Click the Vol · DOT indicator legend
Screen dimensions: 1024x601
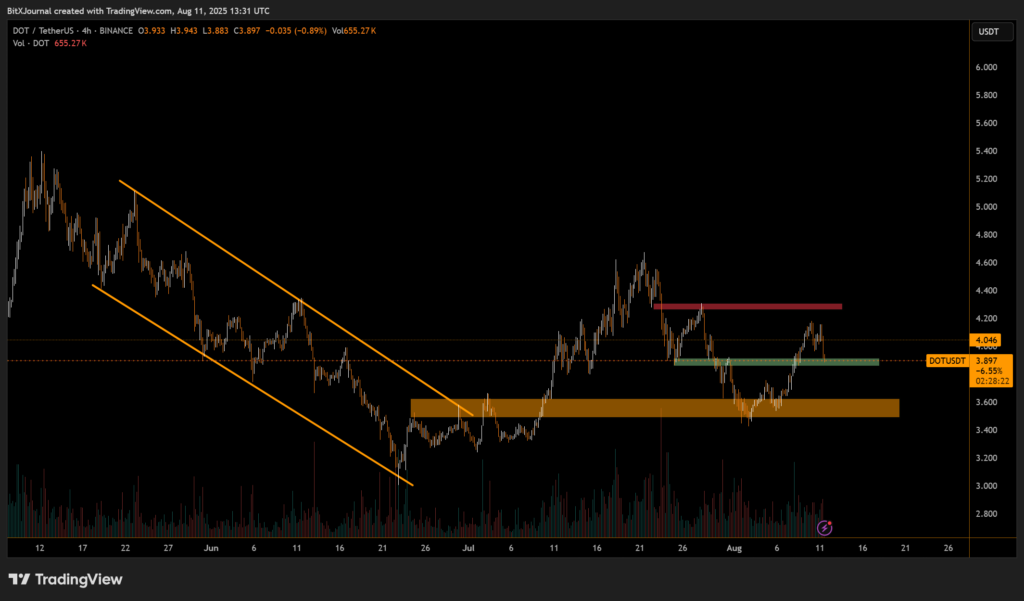coord(26,45)
